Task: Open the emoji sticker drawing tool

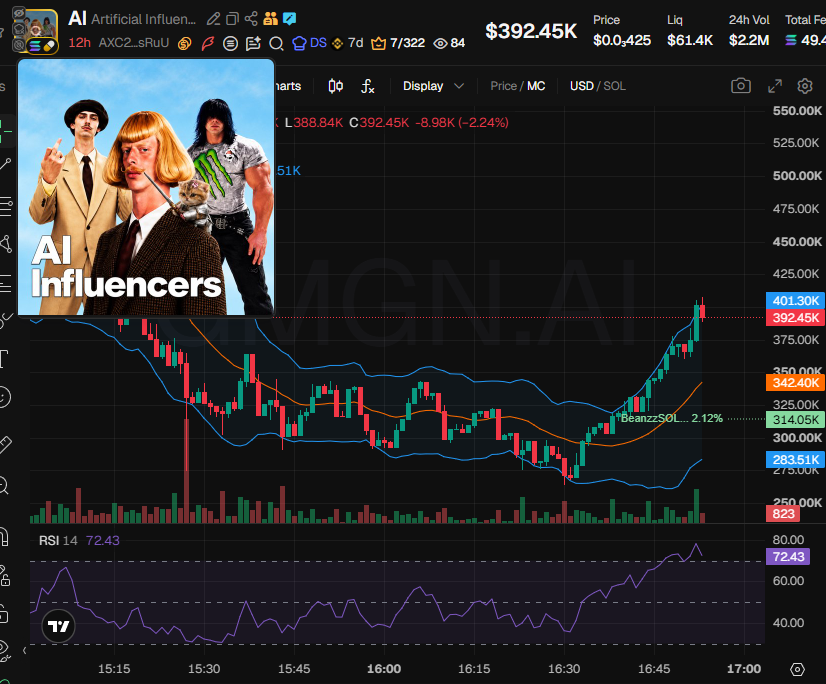Action: [x=4, y=397]
